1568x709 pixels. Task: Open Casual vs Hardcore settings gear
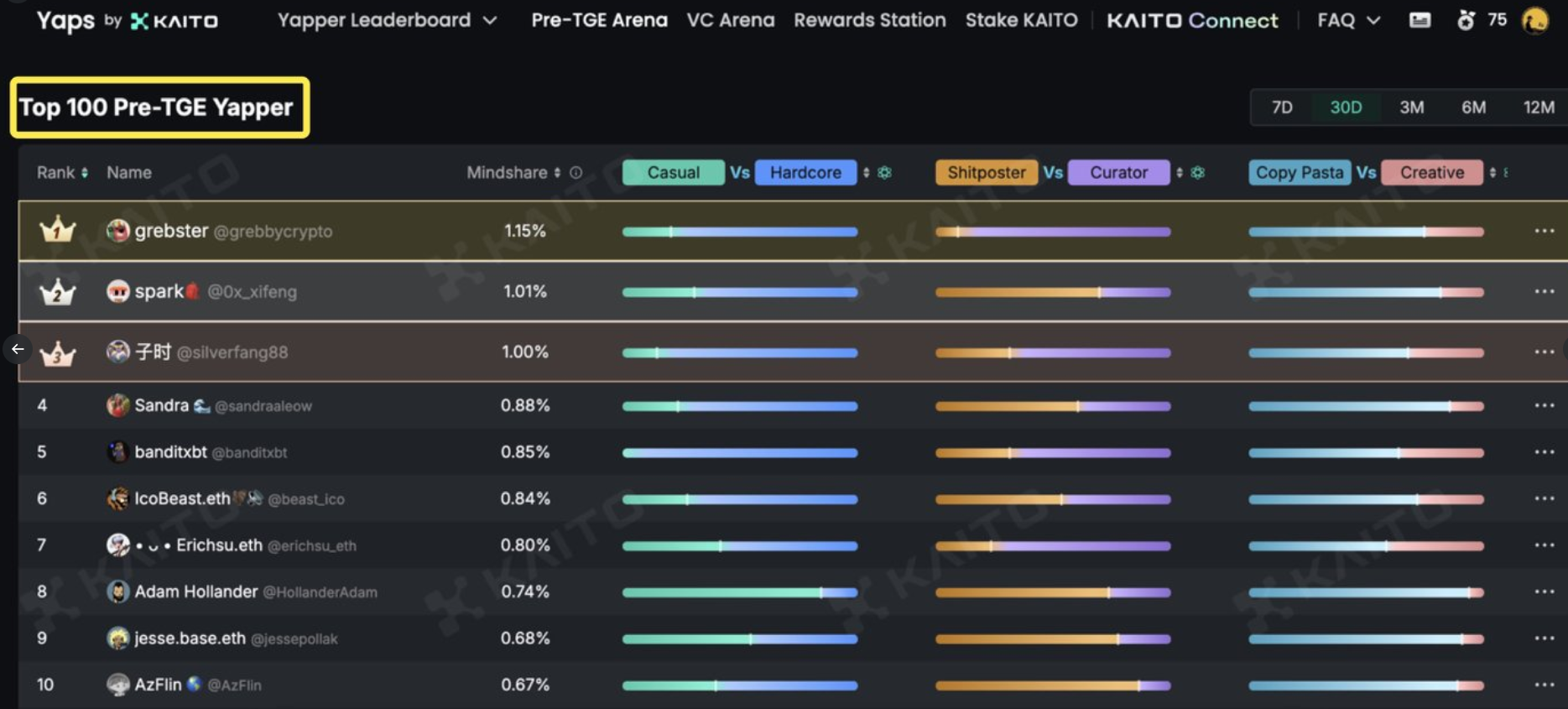click(x=884, y=173)
